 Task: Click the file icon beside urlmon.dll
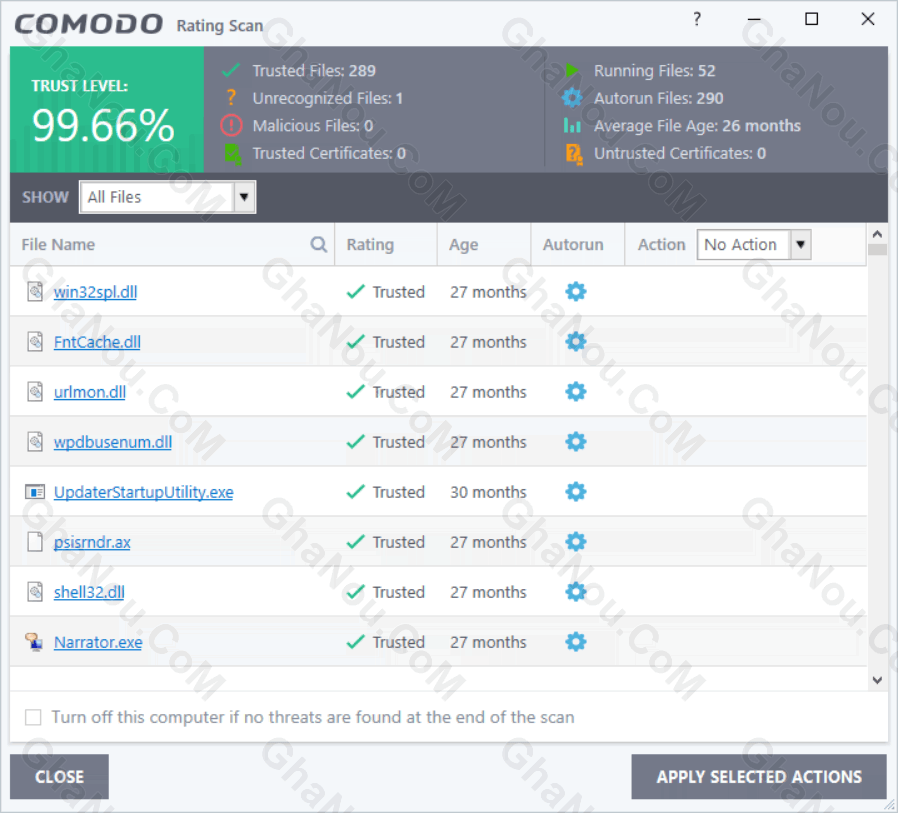click(35, 392)
